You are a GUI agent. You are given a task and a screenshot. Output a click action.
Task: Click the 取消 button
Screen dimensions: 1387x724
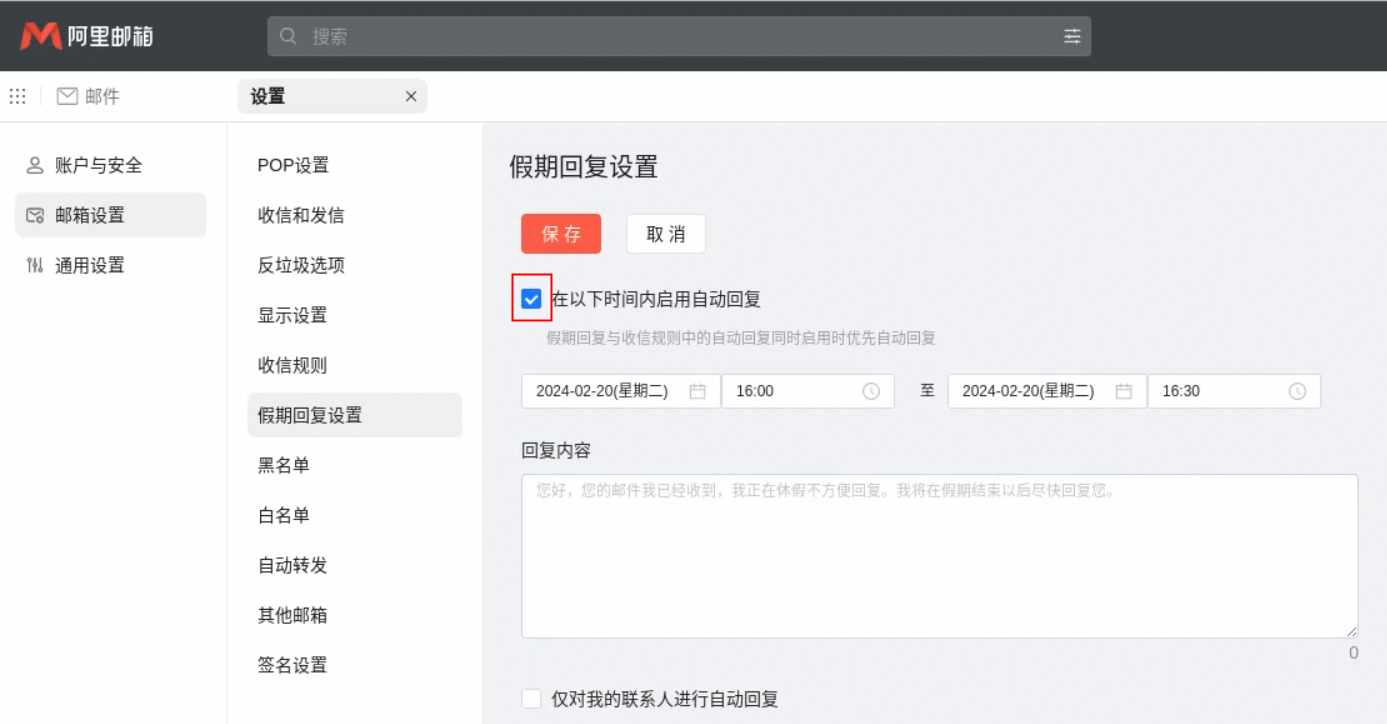tap(666, 234)
